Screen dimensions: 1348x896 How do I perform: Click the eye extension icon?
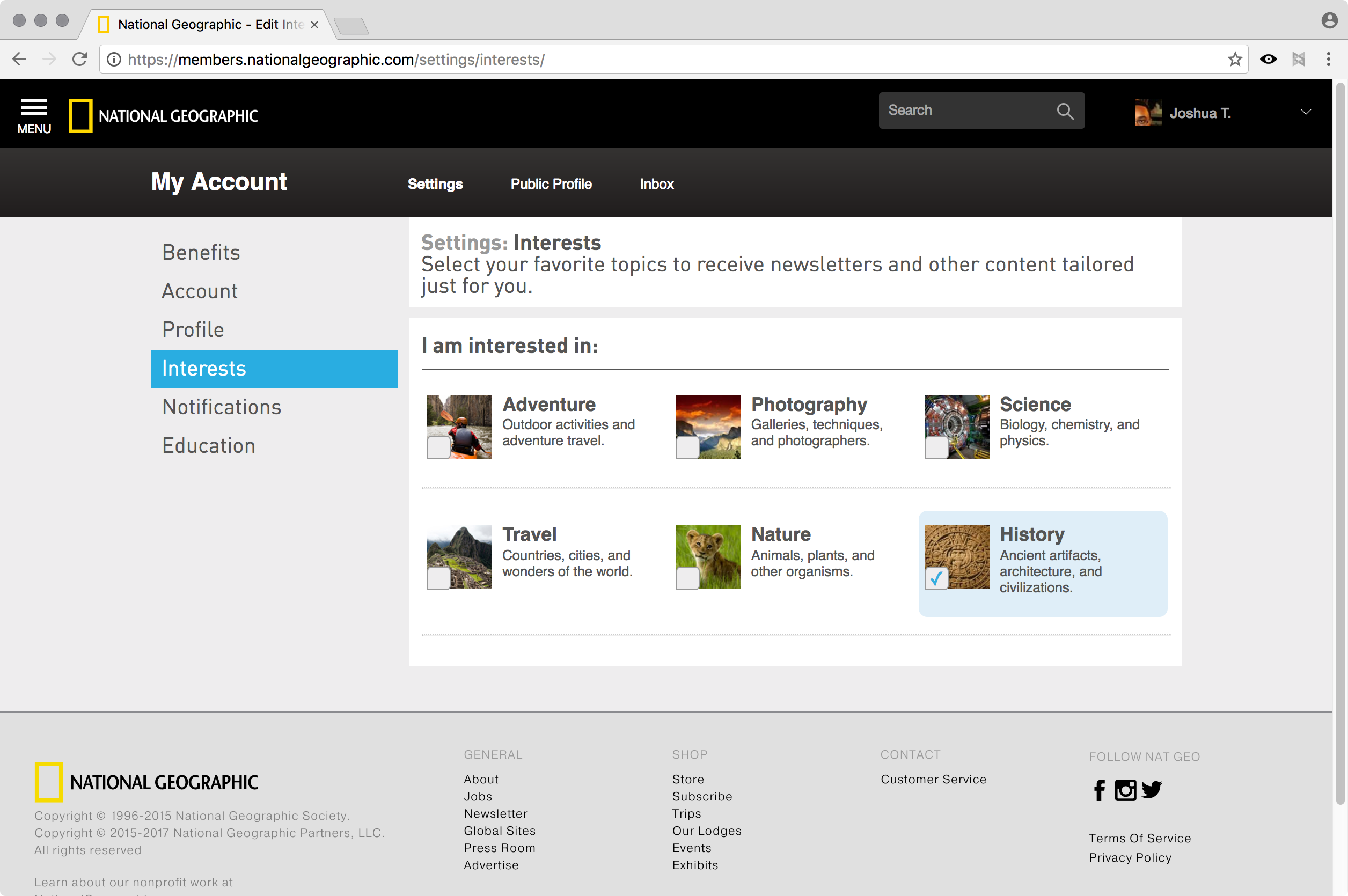[x=1268, y=60]
